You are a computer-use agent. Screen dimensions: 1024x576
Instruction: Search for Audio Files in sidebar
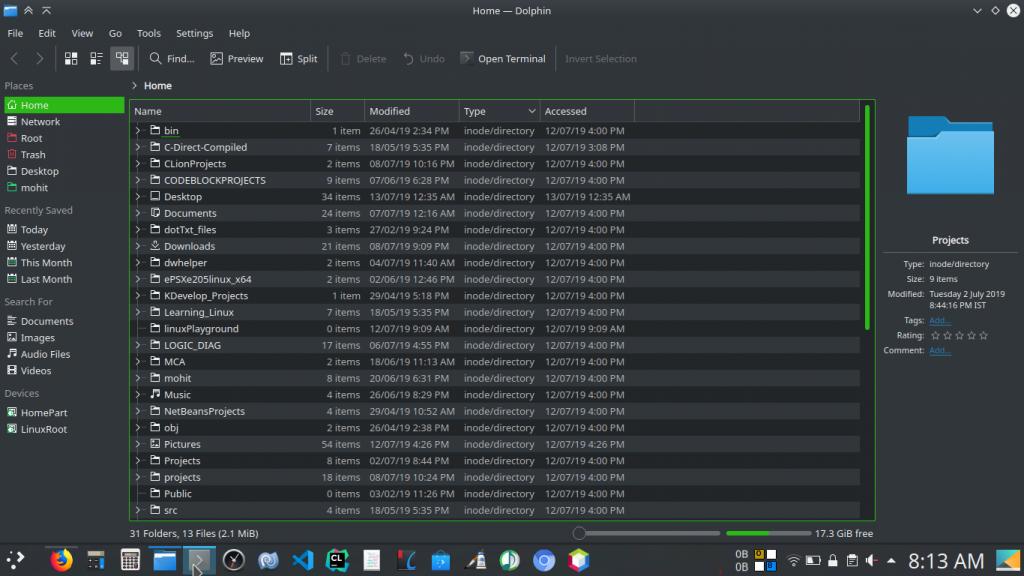pyautogui.click(x=64, y=354)
